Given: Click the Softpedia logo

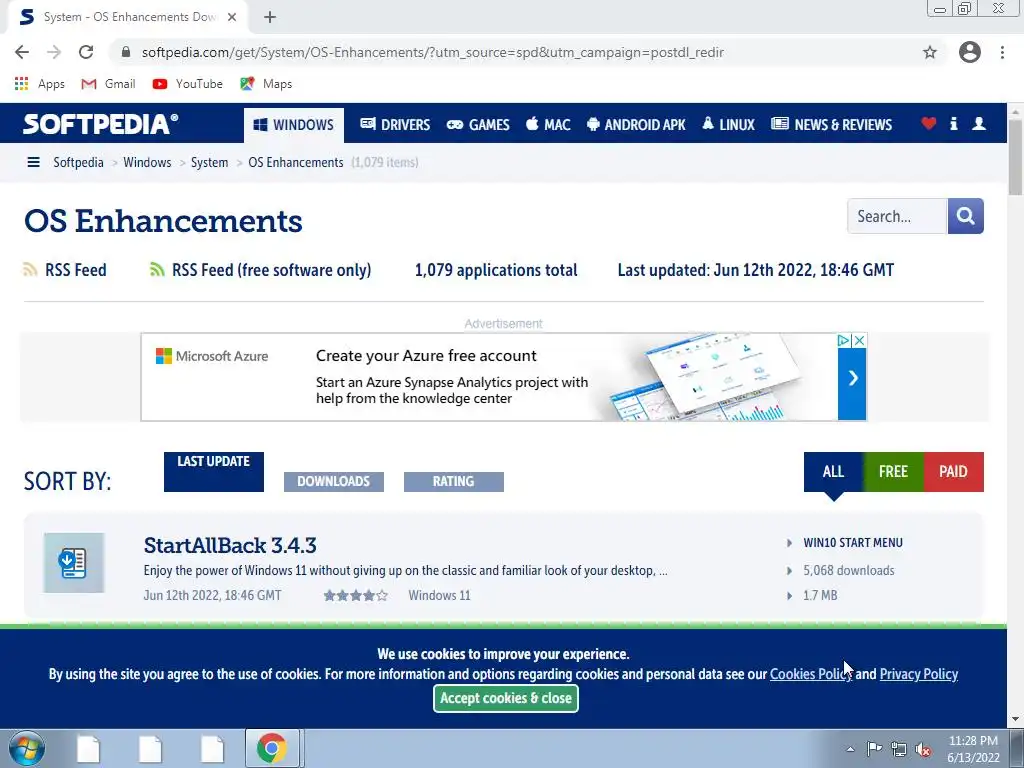Looking at the screenshot, I should [101, 124].
